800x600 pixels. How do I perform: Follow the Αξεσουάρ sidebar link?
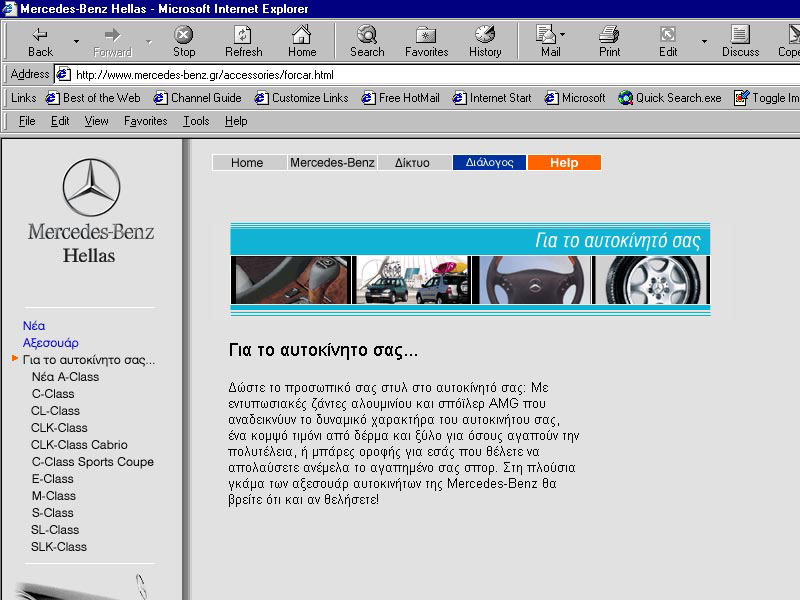coord(50,343)
